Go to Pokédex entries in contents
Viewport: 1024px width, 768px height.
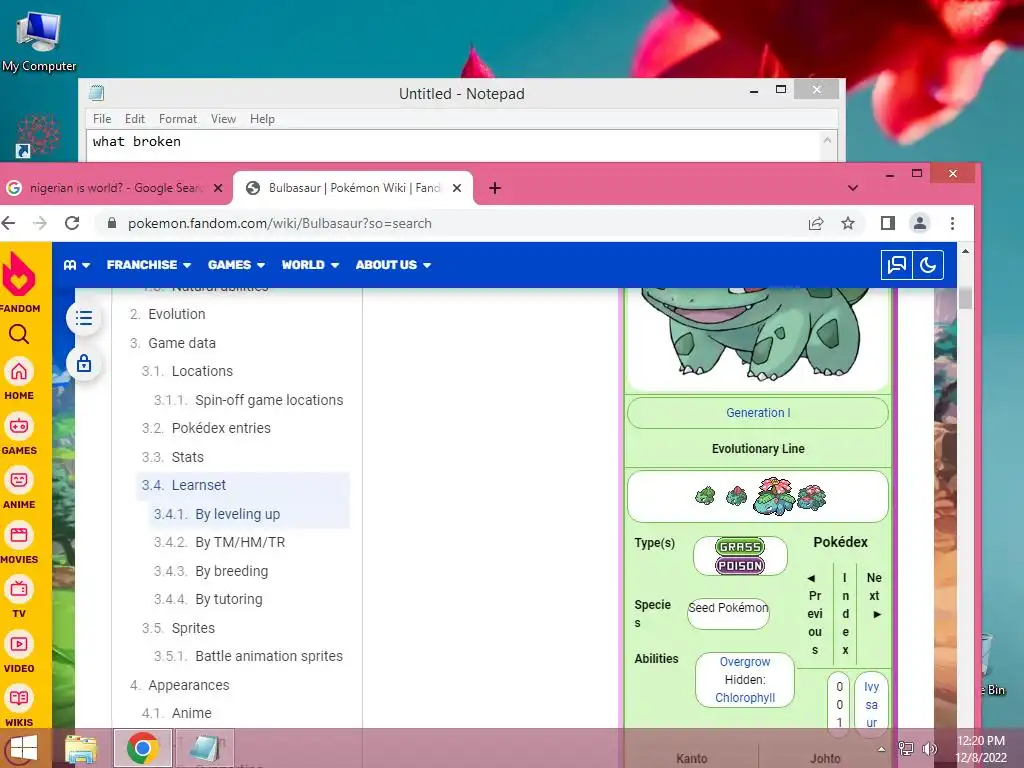pyautogui.click(x=221, y=428)
